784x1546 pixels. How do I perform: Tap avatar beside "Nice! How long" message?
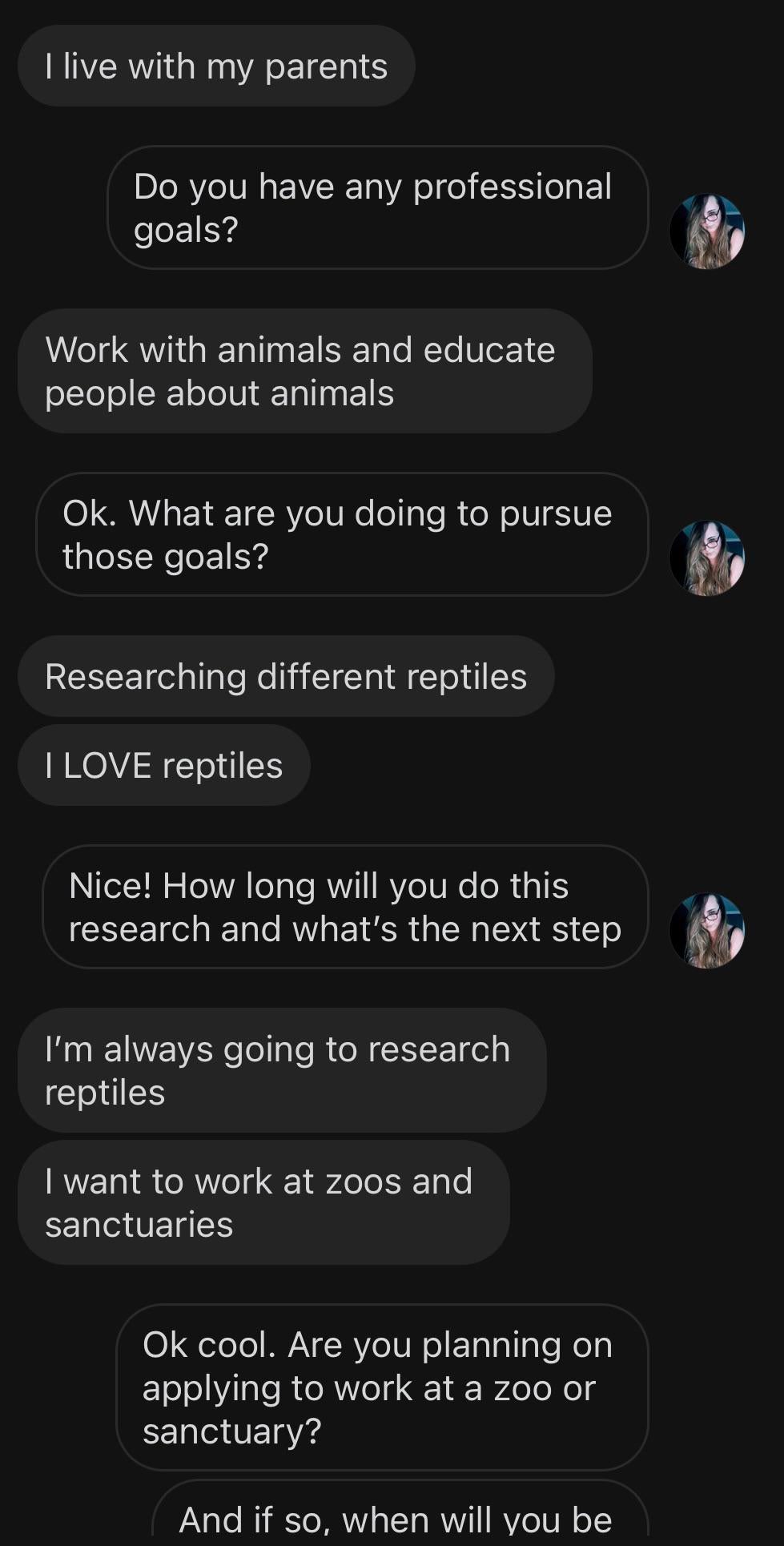pos(706,931)
